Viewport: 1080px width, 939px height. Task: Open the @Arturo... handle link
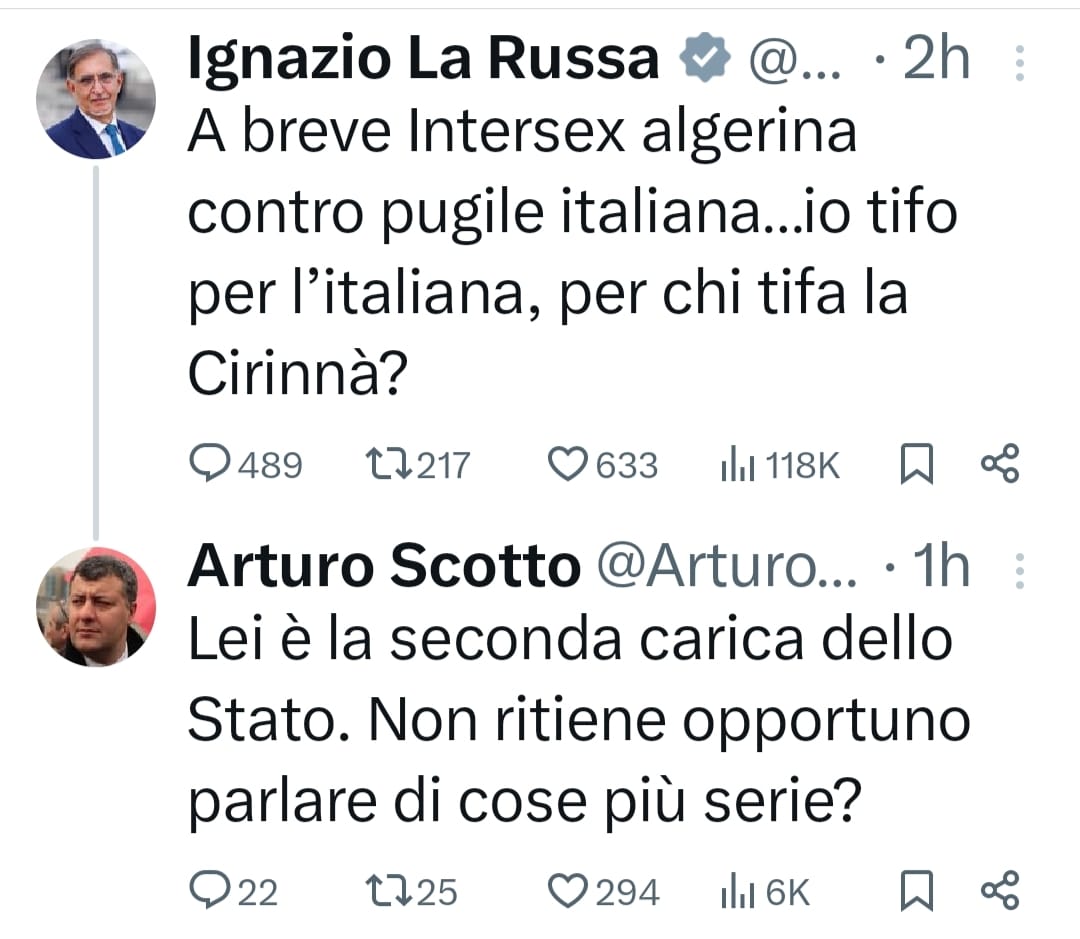coord(726,570)
